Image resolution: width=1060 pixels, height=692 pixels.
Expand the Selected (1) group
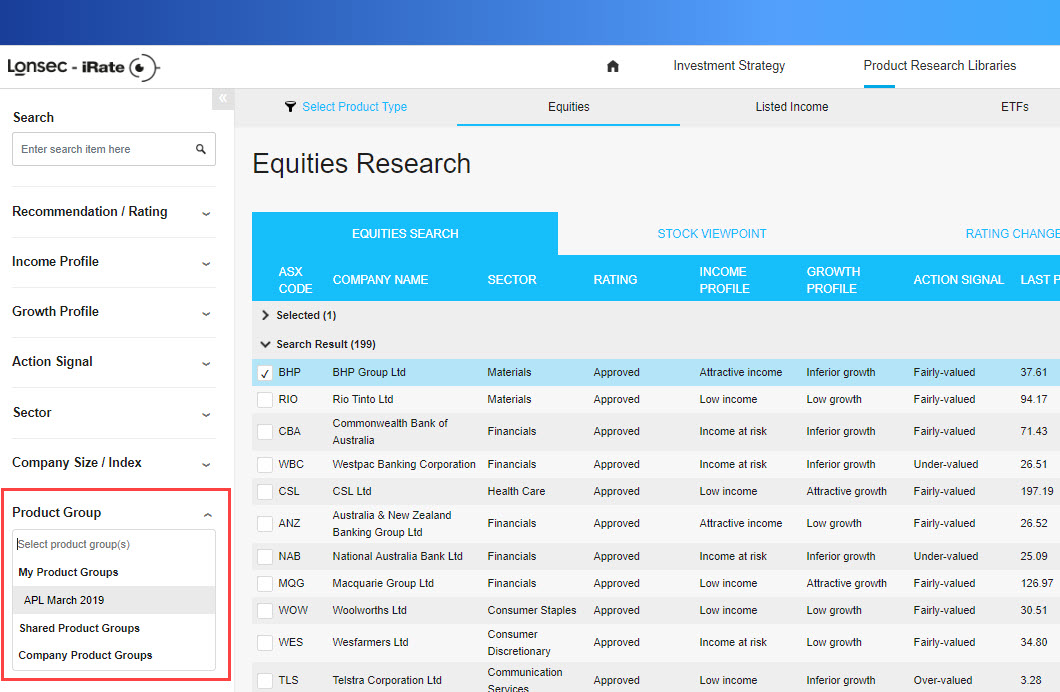(266, 315)
